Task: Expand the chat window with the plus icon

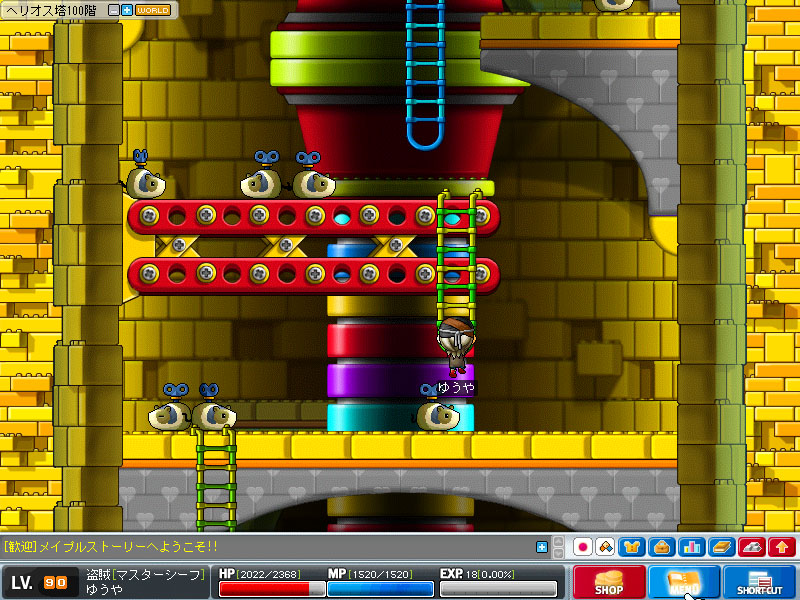Action: (542, 547)
